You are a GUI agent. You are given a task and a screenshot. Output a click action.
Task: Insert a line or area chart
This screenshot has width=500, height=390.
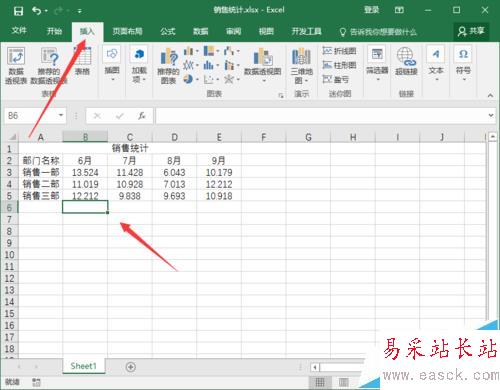[x=191, y=65]
